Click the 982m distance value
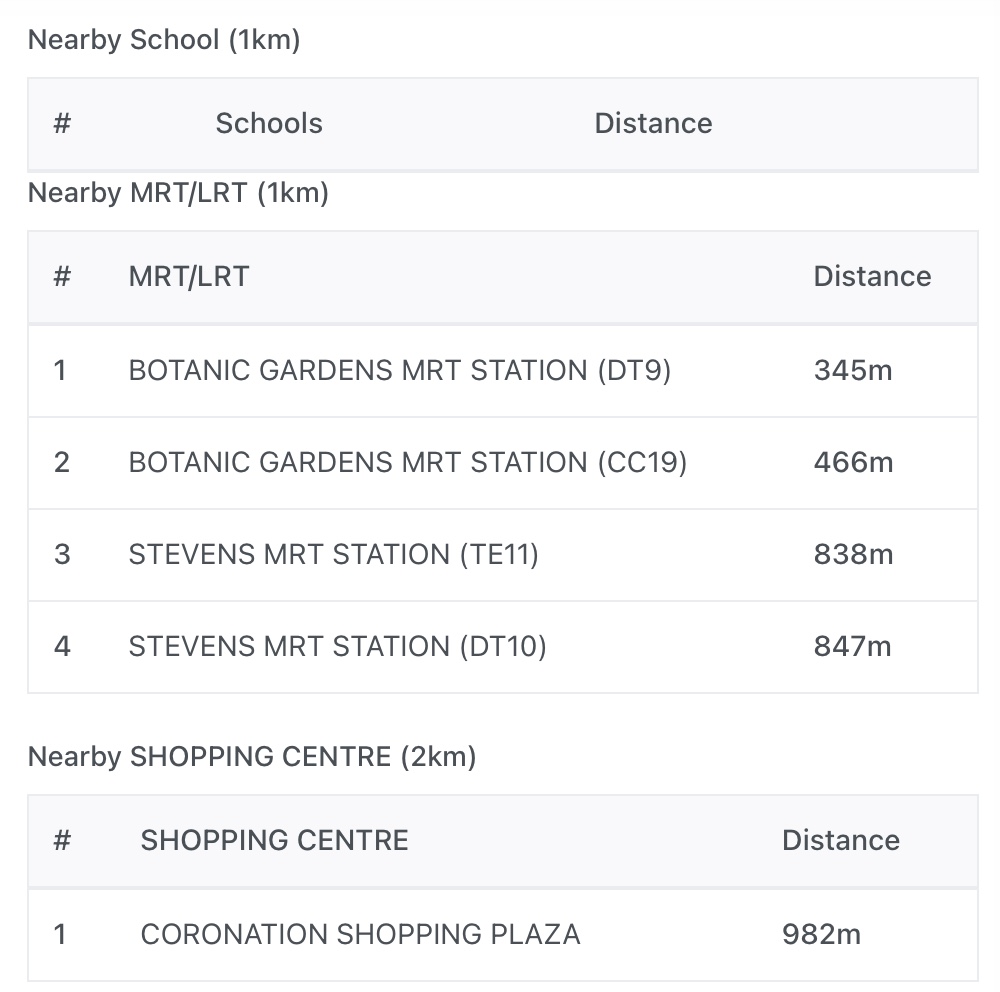The image size is (1000, 992). [x=821, y=935]
